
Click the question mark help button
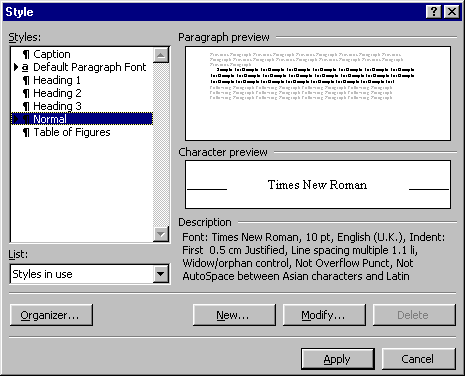pos(434,12)
